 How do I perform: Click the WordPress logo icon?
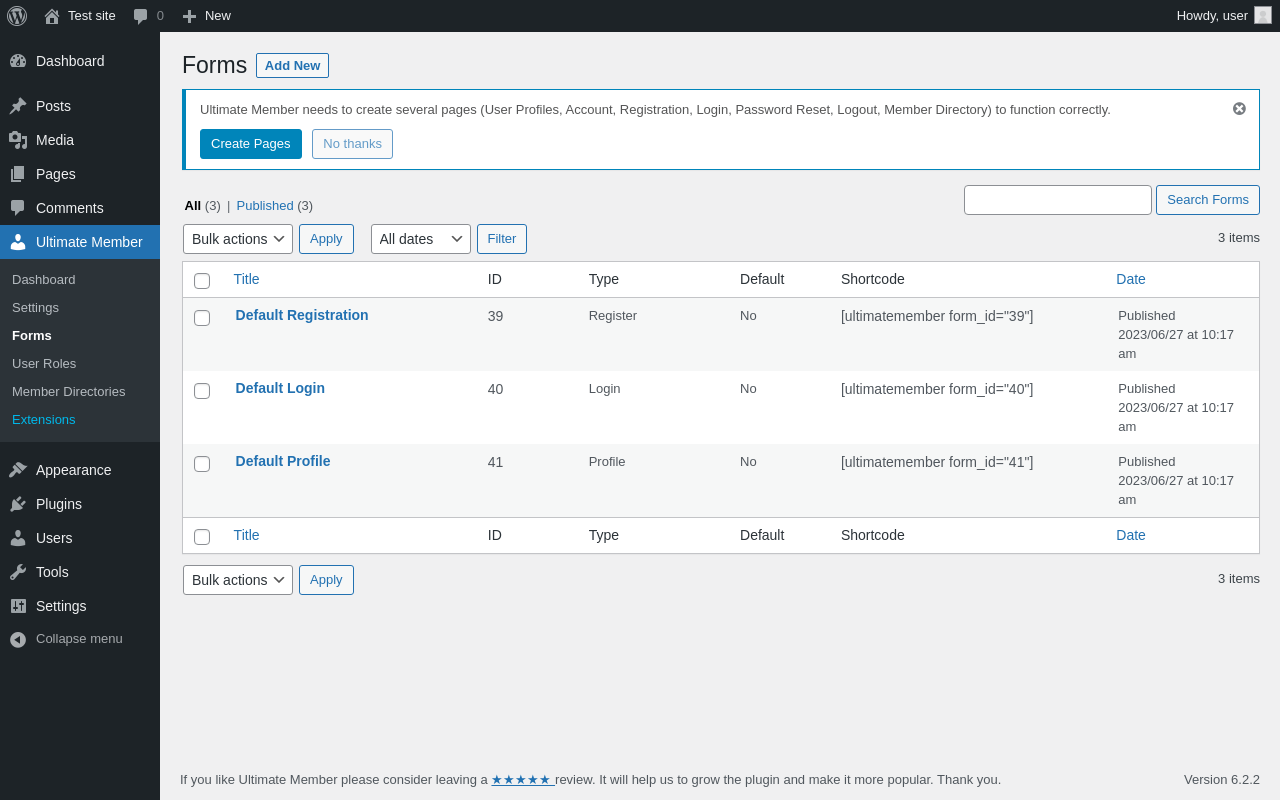click(17, 16)
